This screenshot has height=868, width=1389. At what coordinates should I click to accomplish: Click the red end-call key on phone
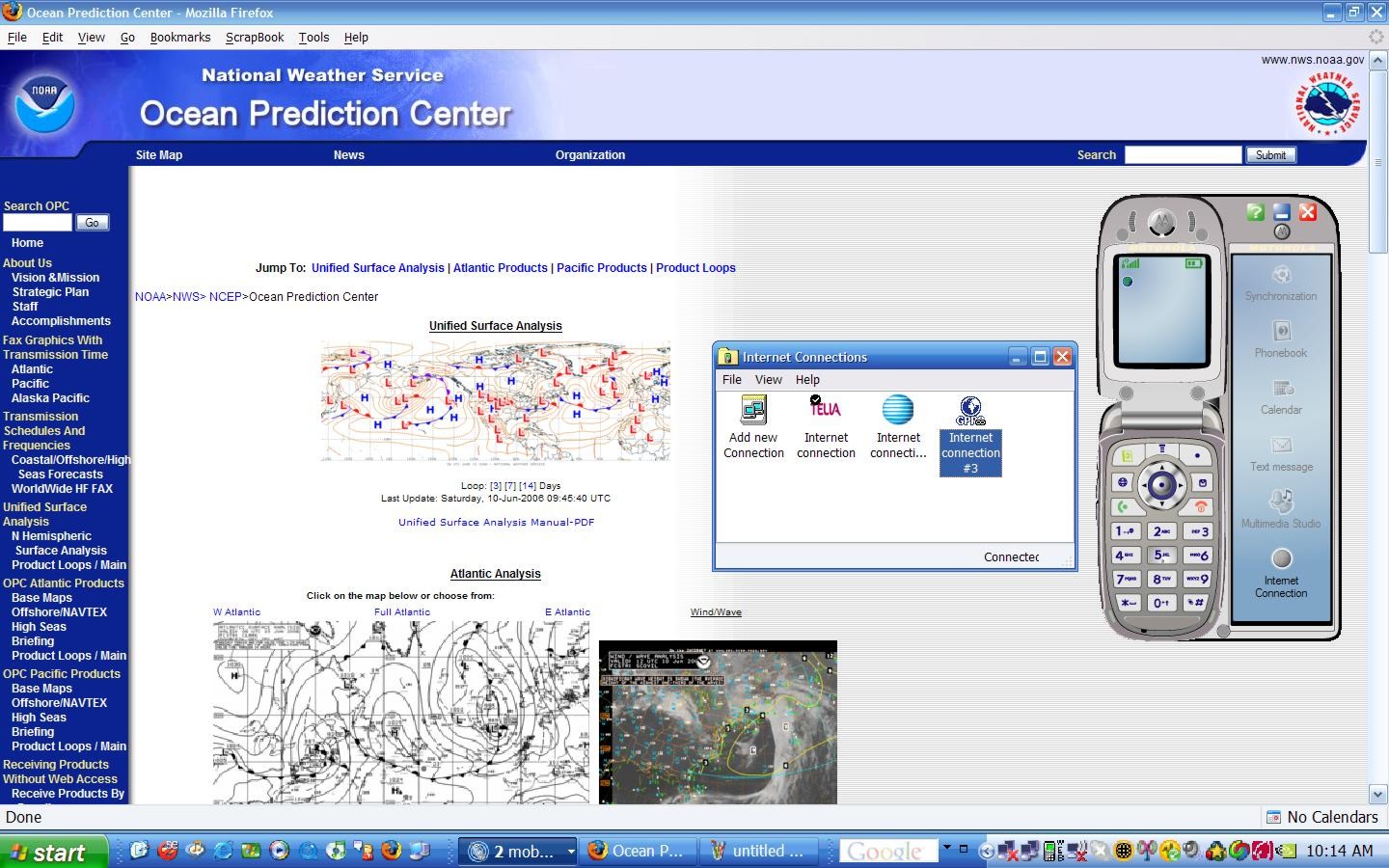coord(1201,506)
